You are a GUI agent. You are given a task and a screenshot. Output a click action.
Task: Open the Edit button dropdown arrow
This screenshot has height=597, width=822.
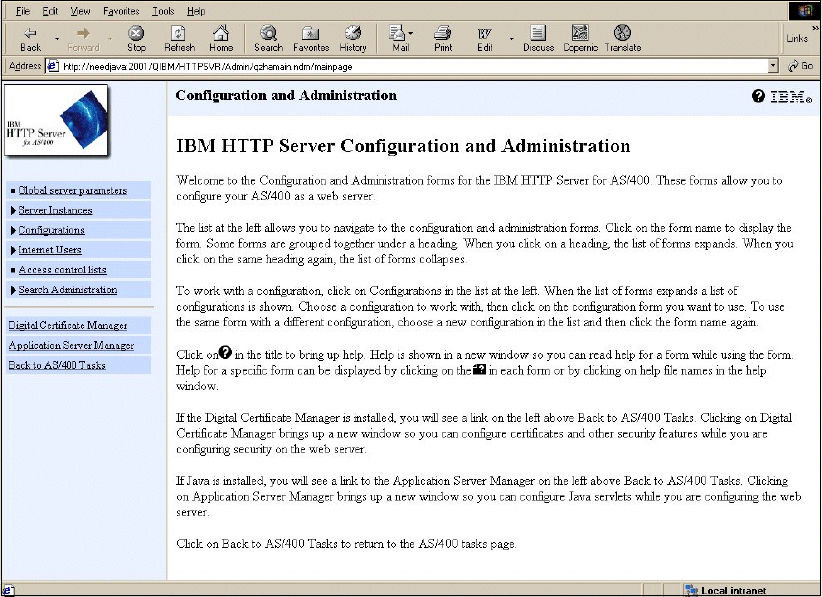pyautogui.click(x=511, y=39)
